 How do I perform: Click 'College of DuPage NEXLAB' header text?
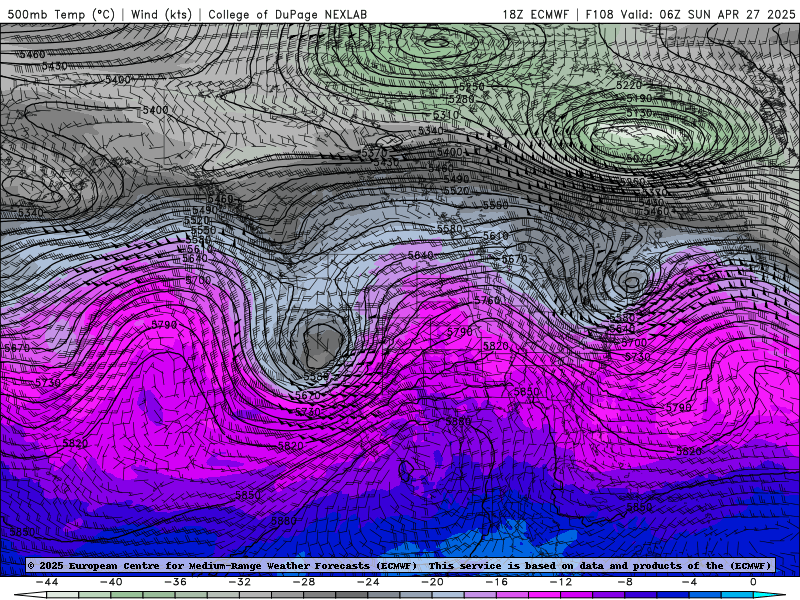pyautogui.click(x=287, y=14)
